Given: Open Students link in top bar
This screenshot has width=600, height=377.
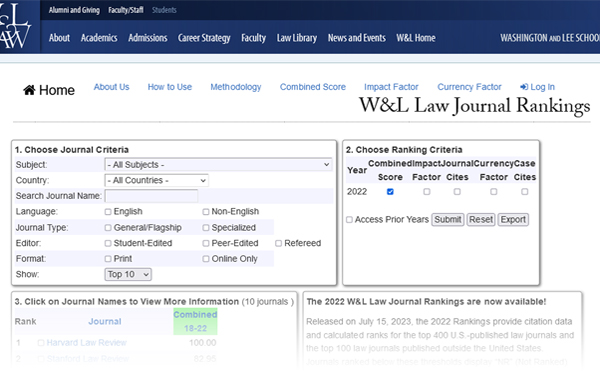Looking at the screenshot, I should point(164,10).
